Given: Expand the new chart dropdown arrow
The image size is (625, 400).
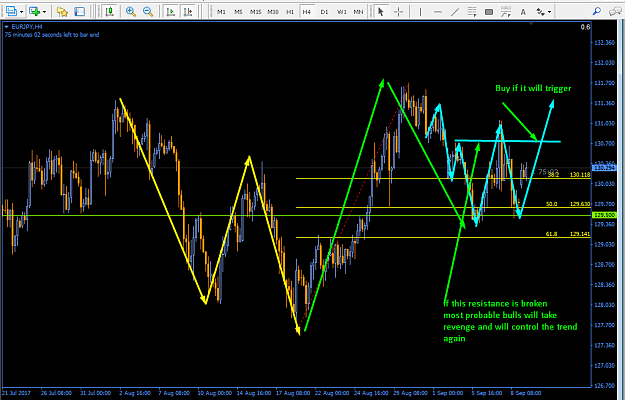Looking at the screenshot, I should 21,12.
